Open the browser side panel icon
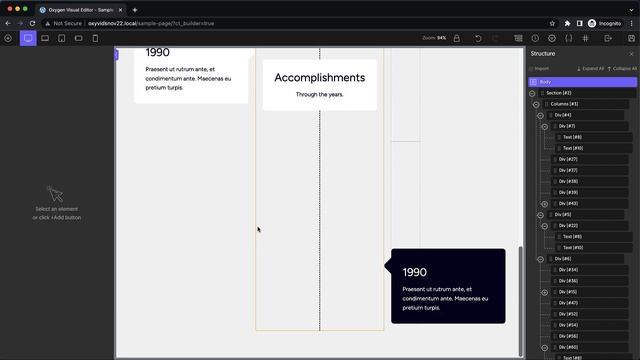Screen dimensions: 640x360 tap(580, 23)
